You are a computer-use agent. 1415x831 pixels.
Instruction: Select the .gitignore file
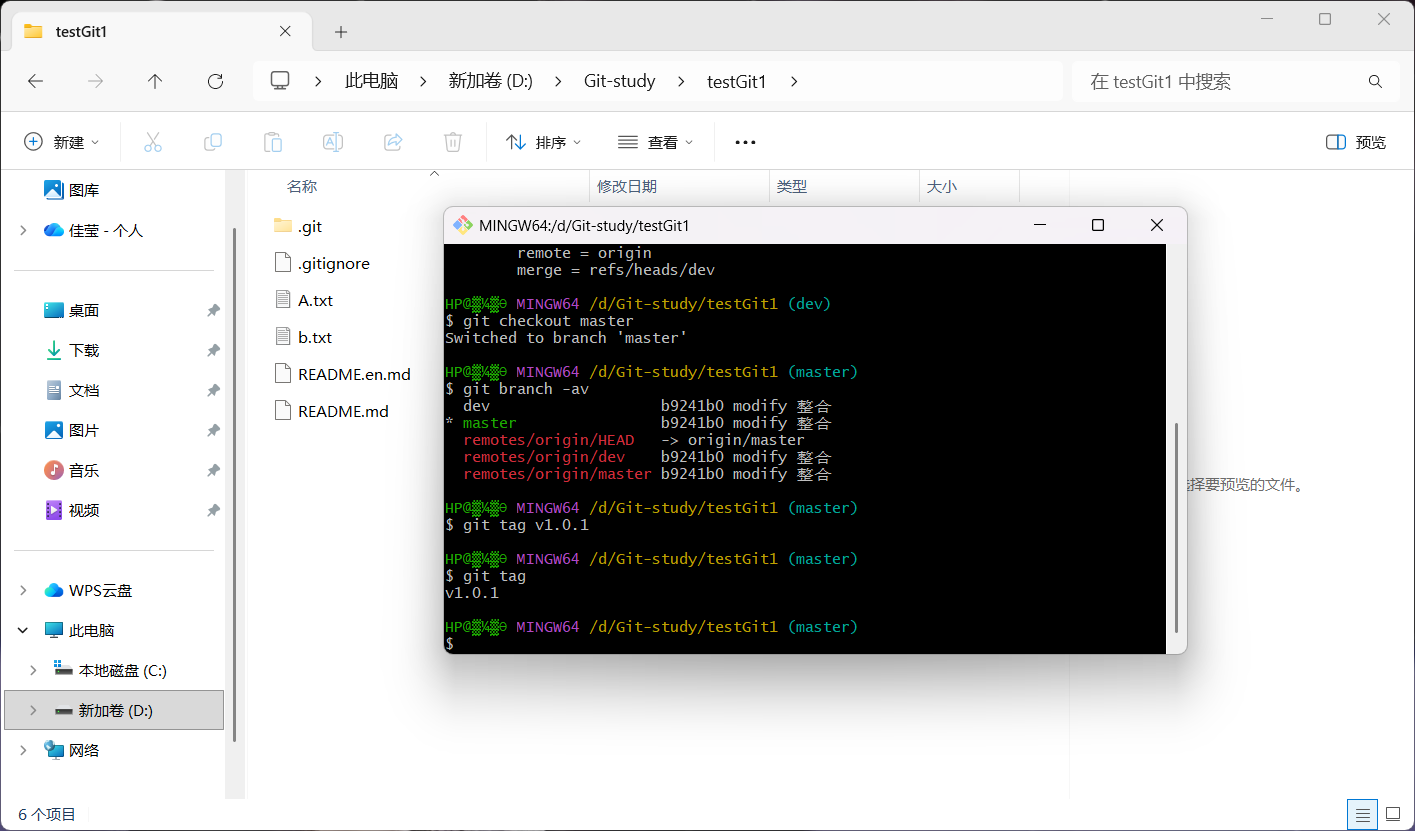(334, 264)
